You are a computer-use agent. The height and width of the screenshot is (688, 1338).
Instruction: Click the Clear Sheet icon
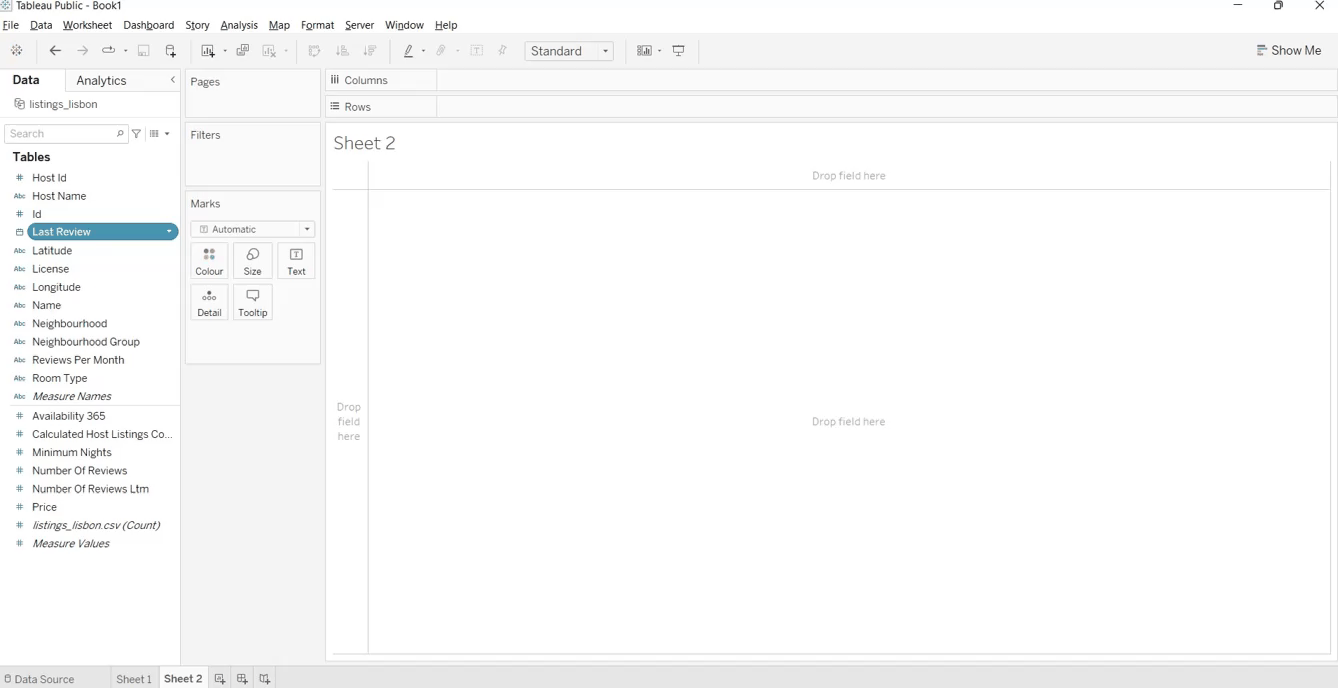pyautogui.click(x=269, y=51)
